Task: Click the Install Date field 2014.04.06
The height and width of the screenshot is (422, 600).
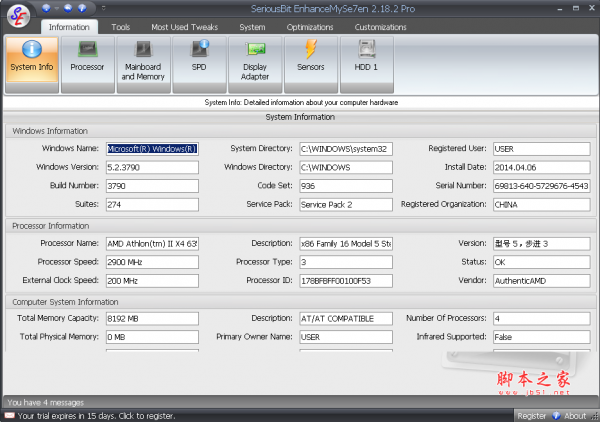Action: (x=541, y=167)
